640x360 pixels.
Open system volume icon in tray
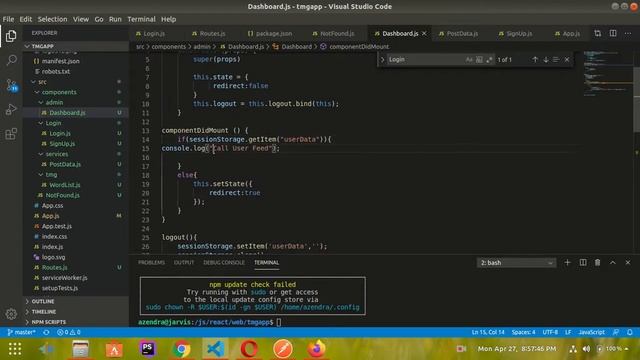(587, 349)
